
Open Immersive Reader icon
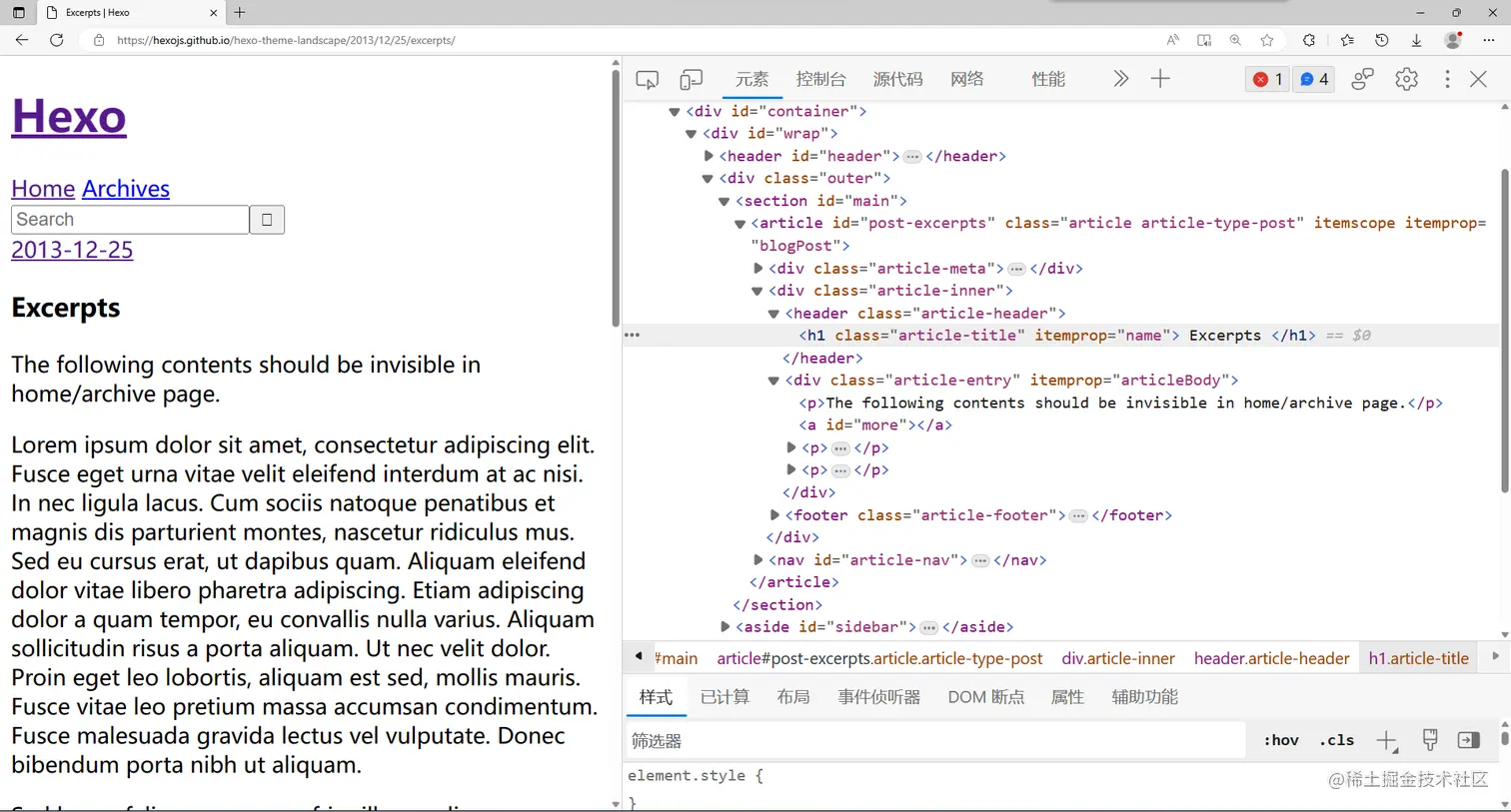(1204, 40)
